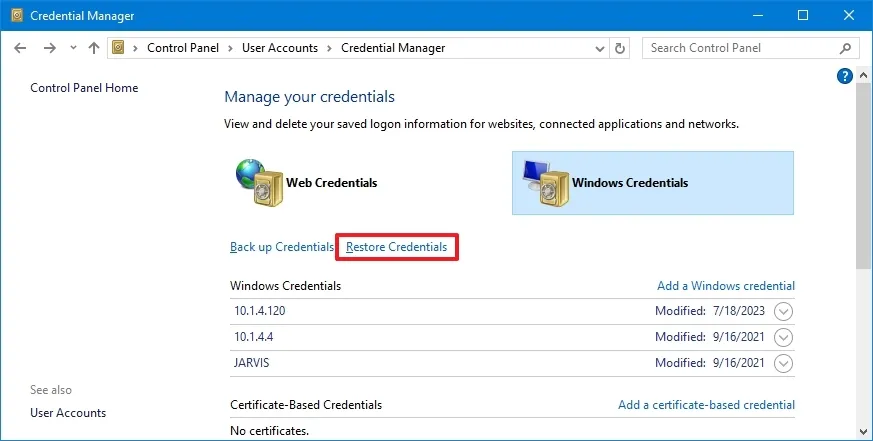Open the recent locations dropdown arrow
Viewport: 873px width, 441px height.
(73, 48)
